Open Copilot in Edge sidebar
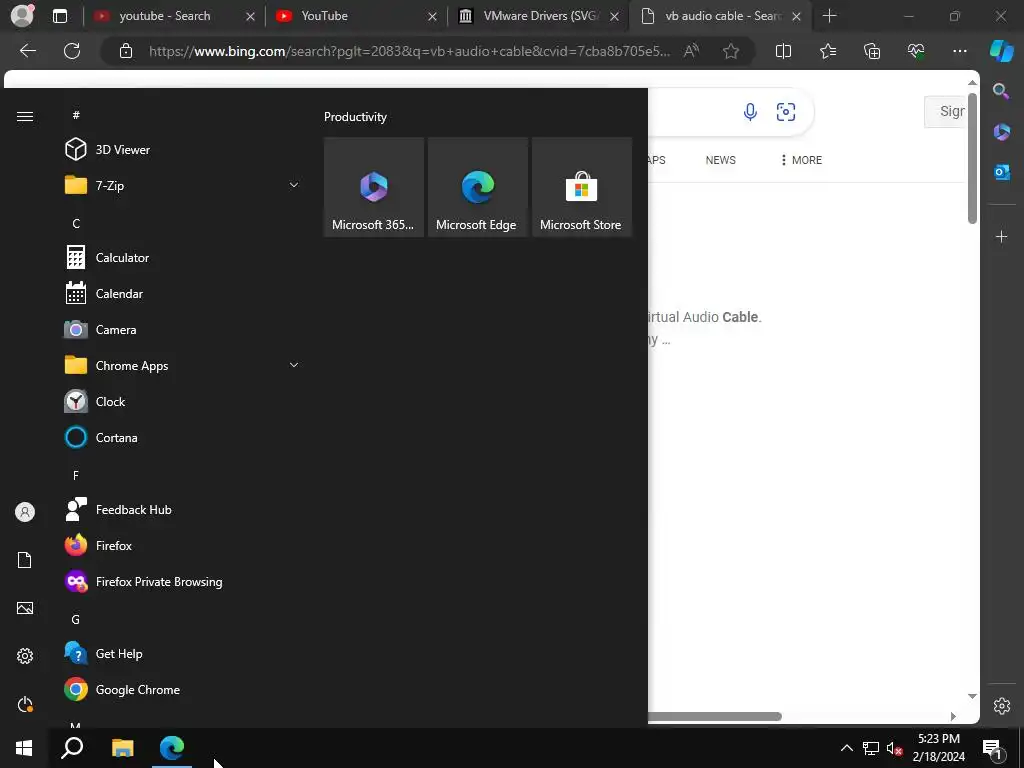 1001,51
